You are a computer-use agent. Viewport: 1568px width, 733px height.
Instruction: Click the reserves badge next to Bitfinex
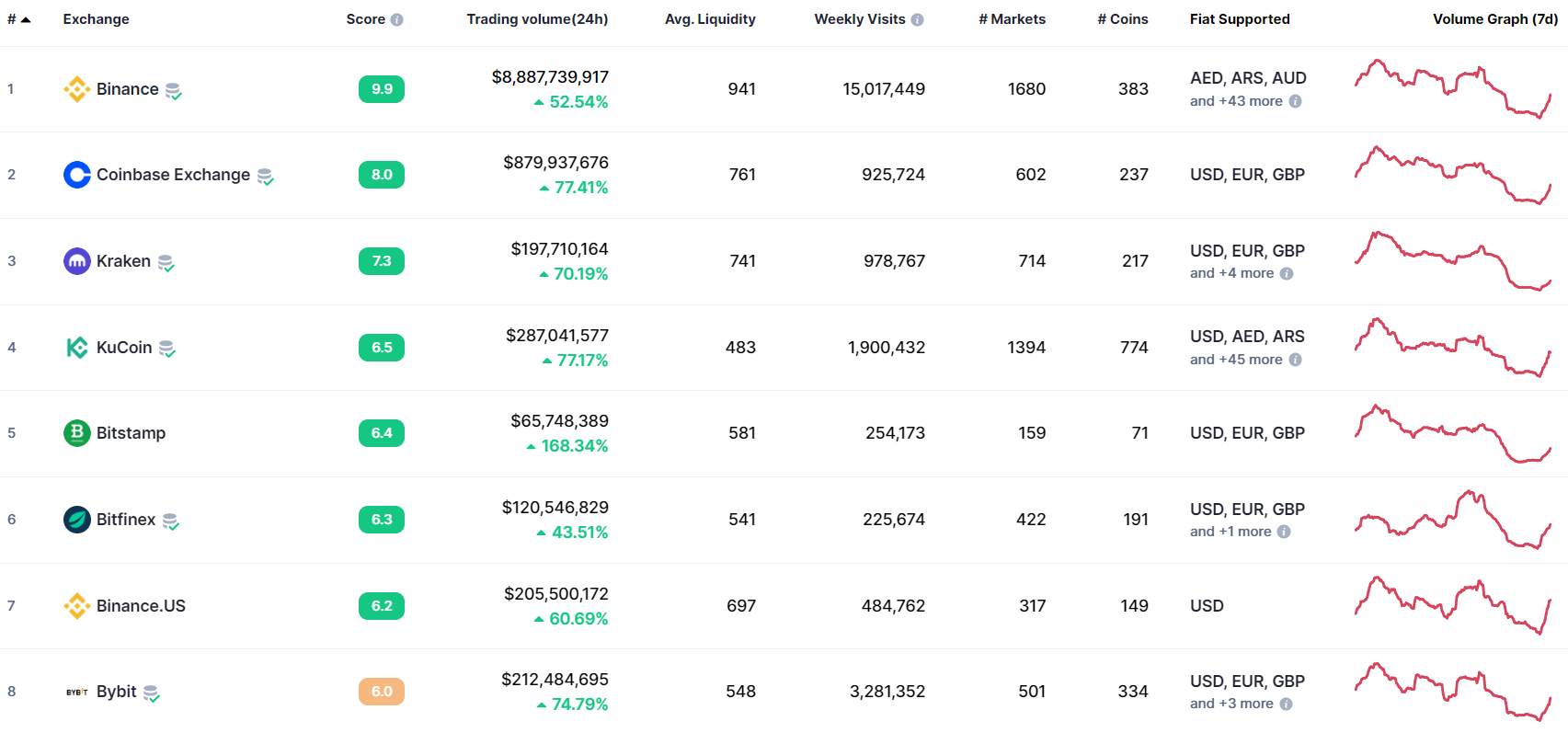coord(170,521)
